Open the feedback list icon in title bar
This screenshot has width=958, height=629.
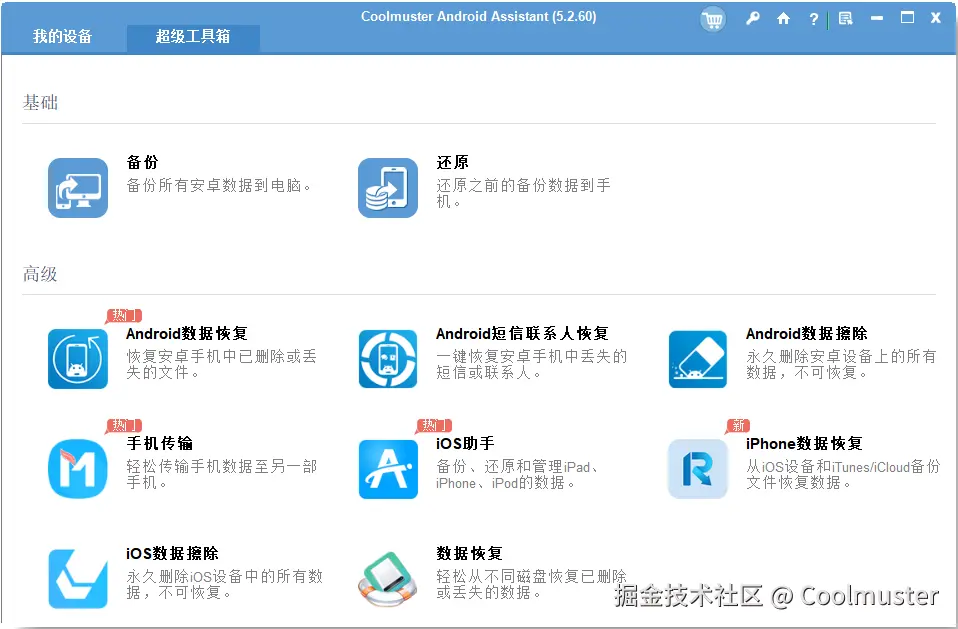(x=846, y=19)
